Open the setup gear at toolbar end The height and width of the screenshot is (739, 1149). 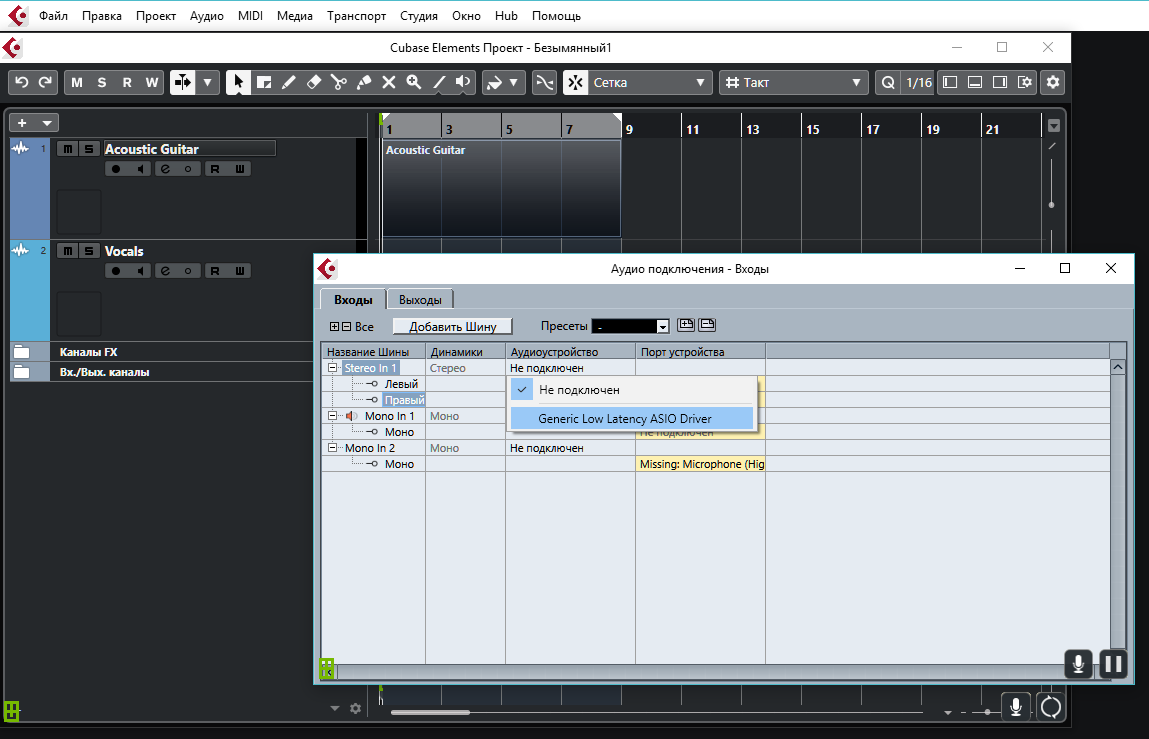click(x=1053, y=82)
